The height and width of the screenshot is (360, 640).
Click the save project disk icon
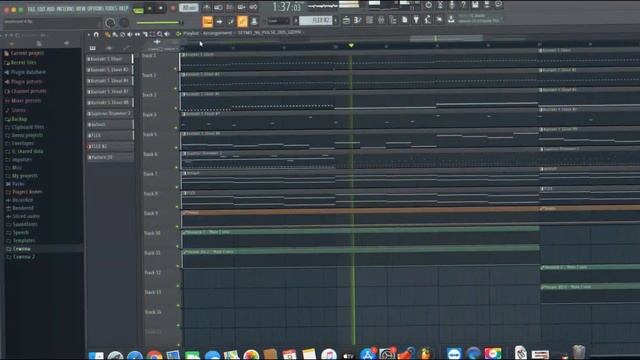[475, 5]
